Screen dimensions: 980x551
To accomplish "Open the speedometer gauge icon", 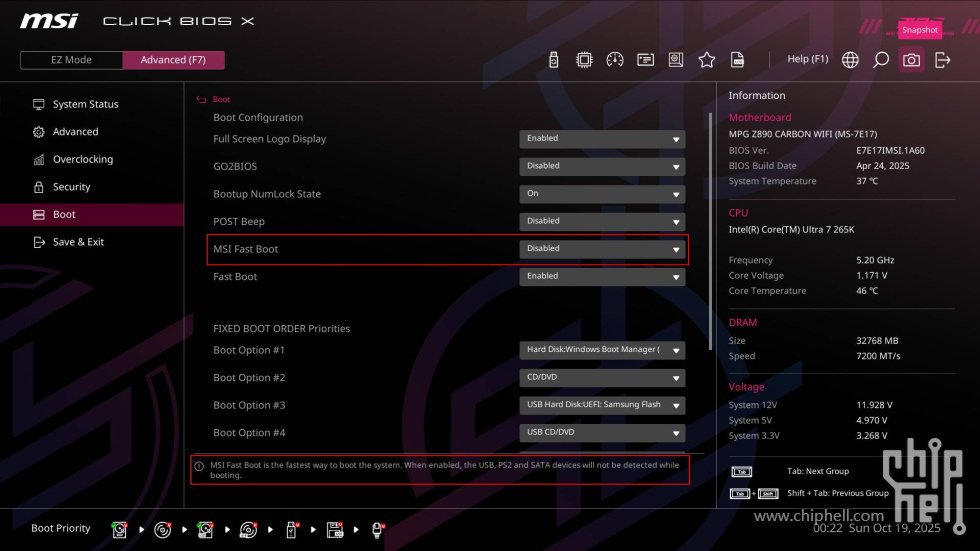I will point(615,60).
